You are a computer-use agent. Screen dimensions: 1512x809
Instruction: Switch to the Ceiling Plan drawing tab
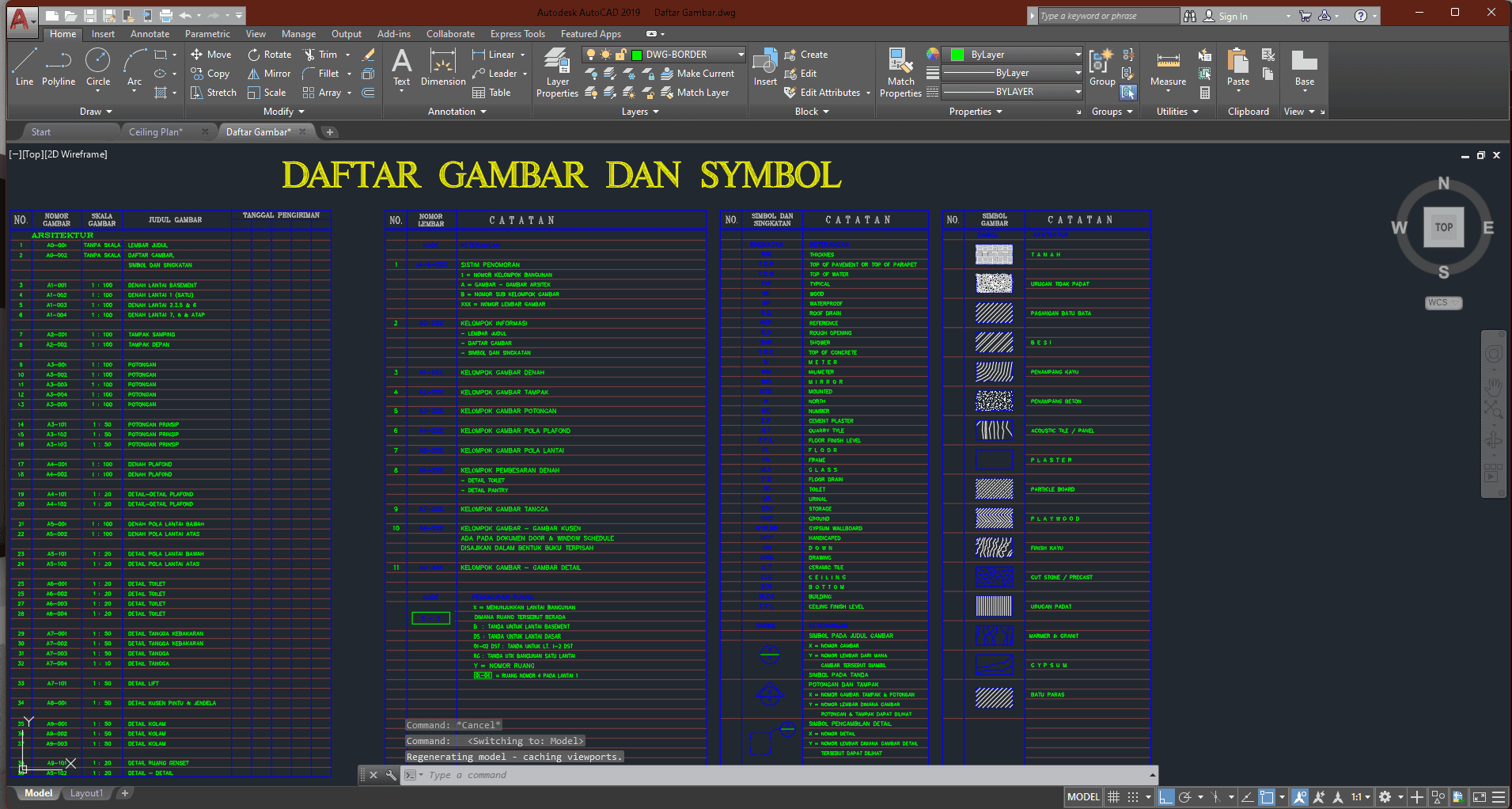(x=156, y=132)
